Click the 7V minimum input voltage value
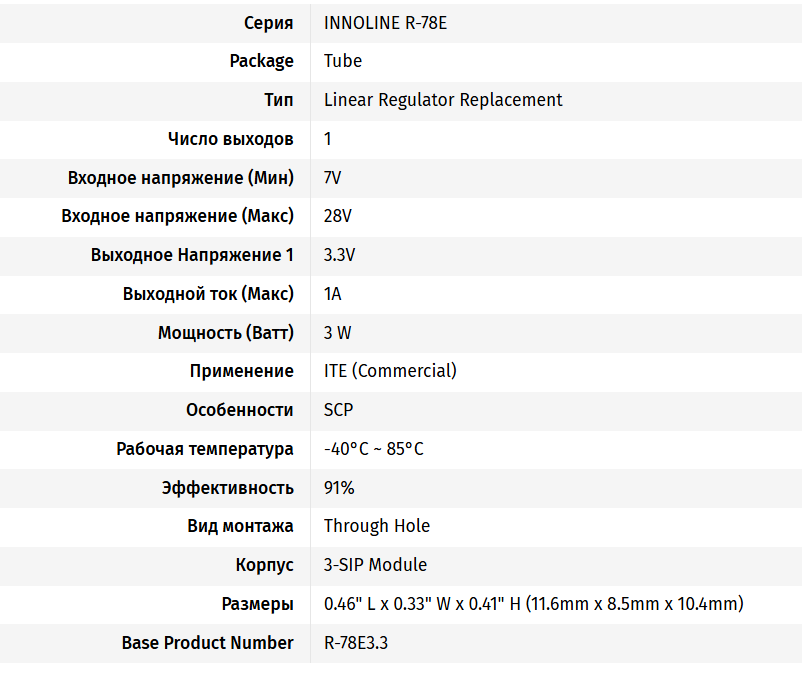Screen dimensions: 802x673 tap(333, 178)
